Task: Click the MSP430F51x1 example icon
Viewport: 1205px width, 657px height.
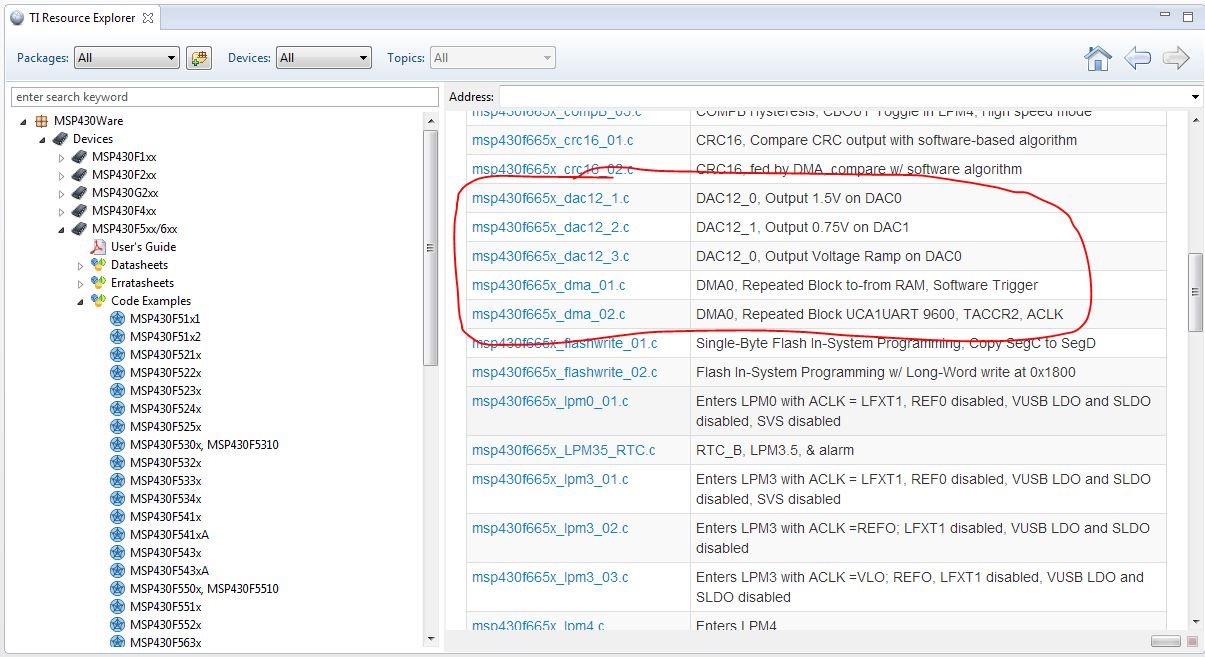Action: click(117, 319)
